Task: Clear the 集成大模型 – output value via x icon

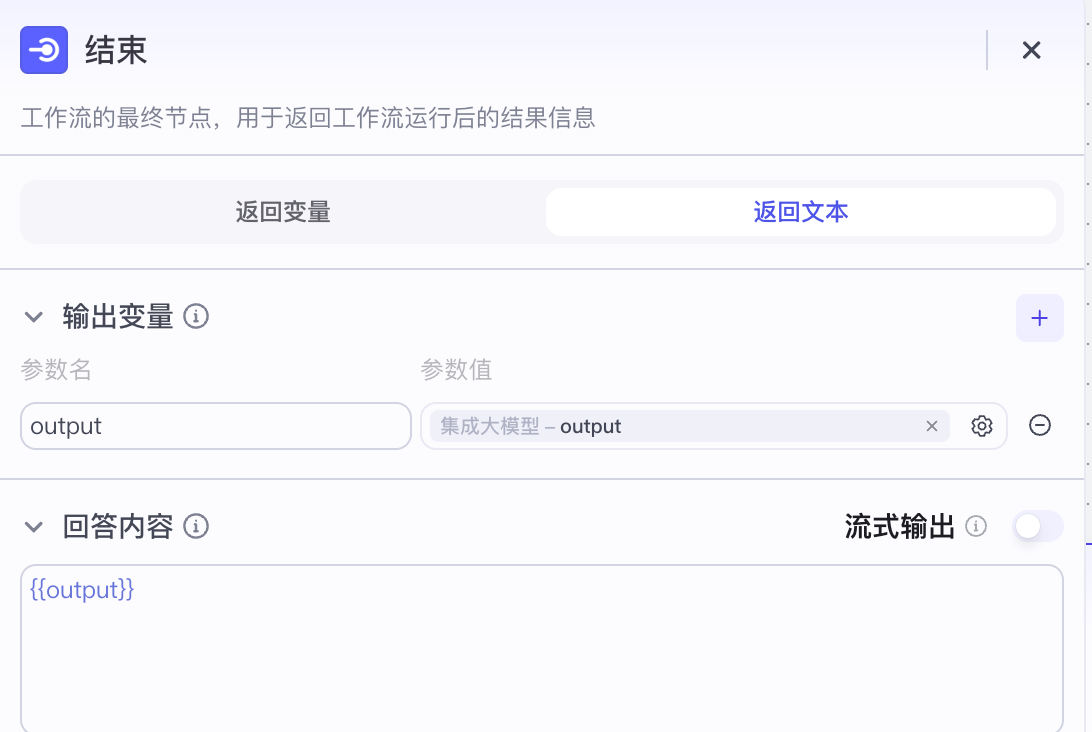Action: [x=932, y=426]
